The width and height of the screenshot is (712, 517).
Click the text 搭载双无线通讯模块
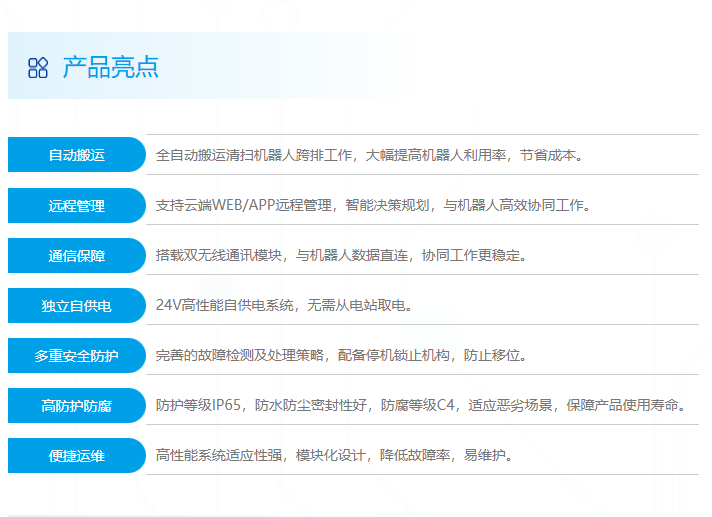tap(220, 255)
